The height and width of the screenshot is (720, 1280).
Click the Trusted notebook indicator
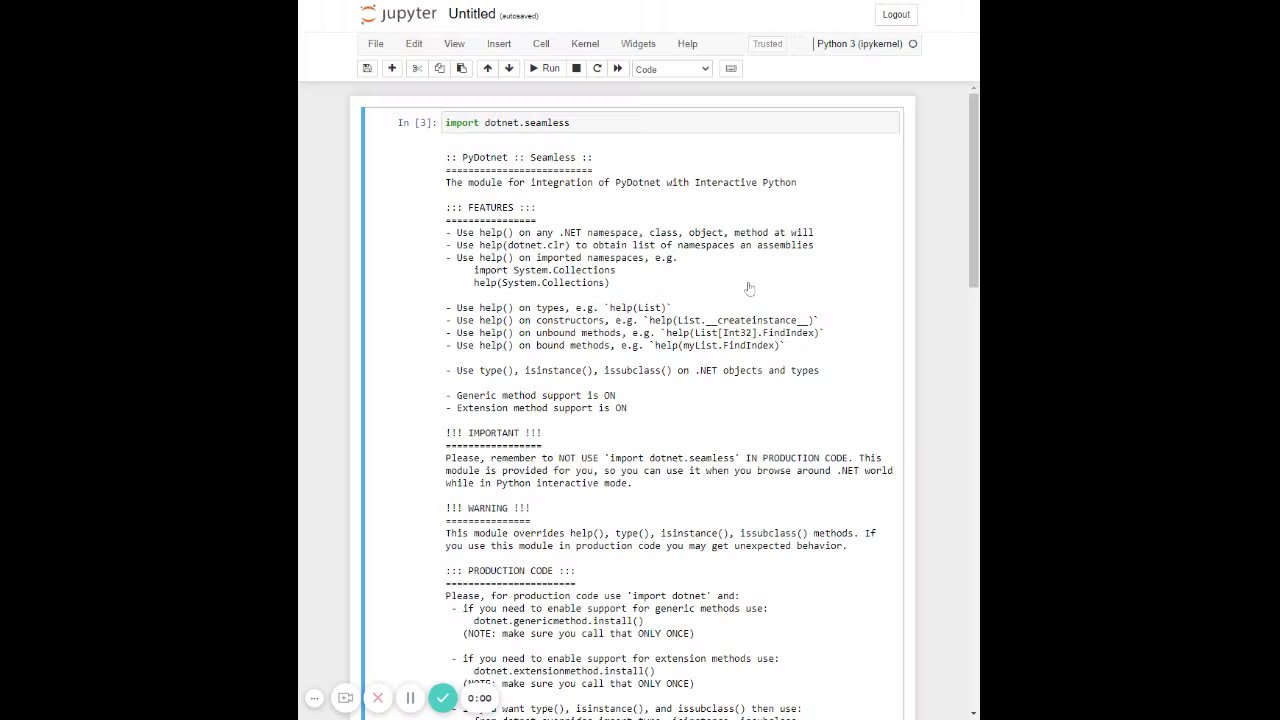click(767, 44)
